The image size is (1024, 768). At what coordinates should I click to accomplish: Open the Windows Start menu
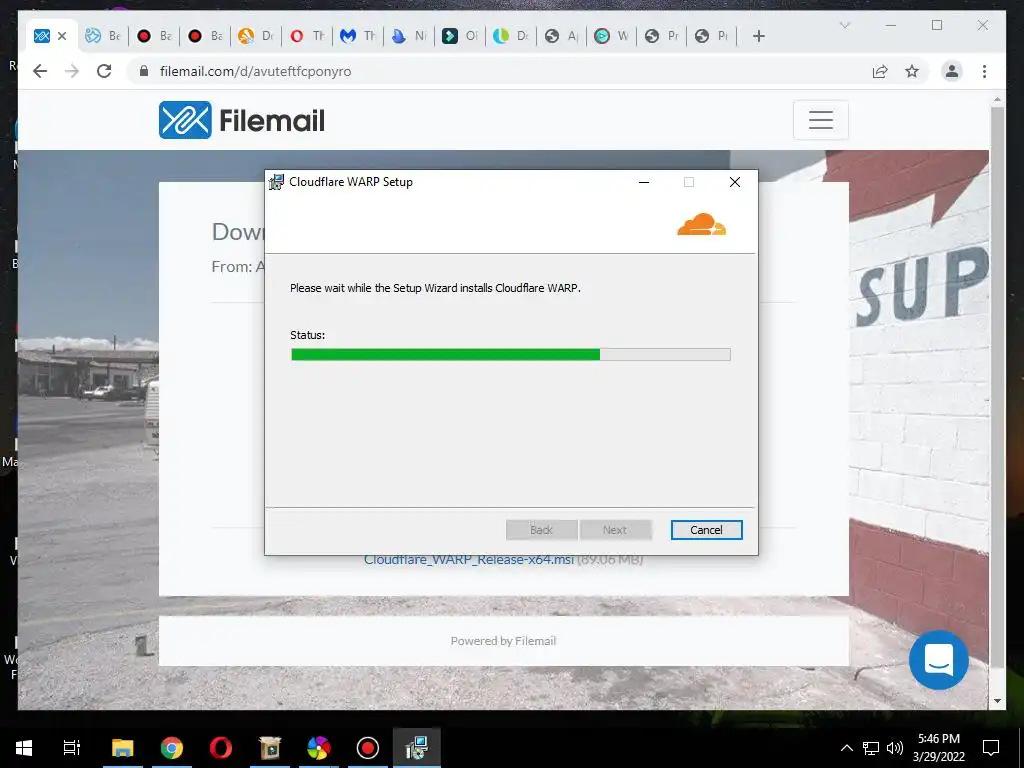tap(24, 748)
